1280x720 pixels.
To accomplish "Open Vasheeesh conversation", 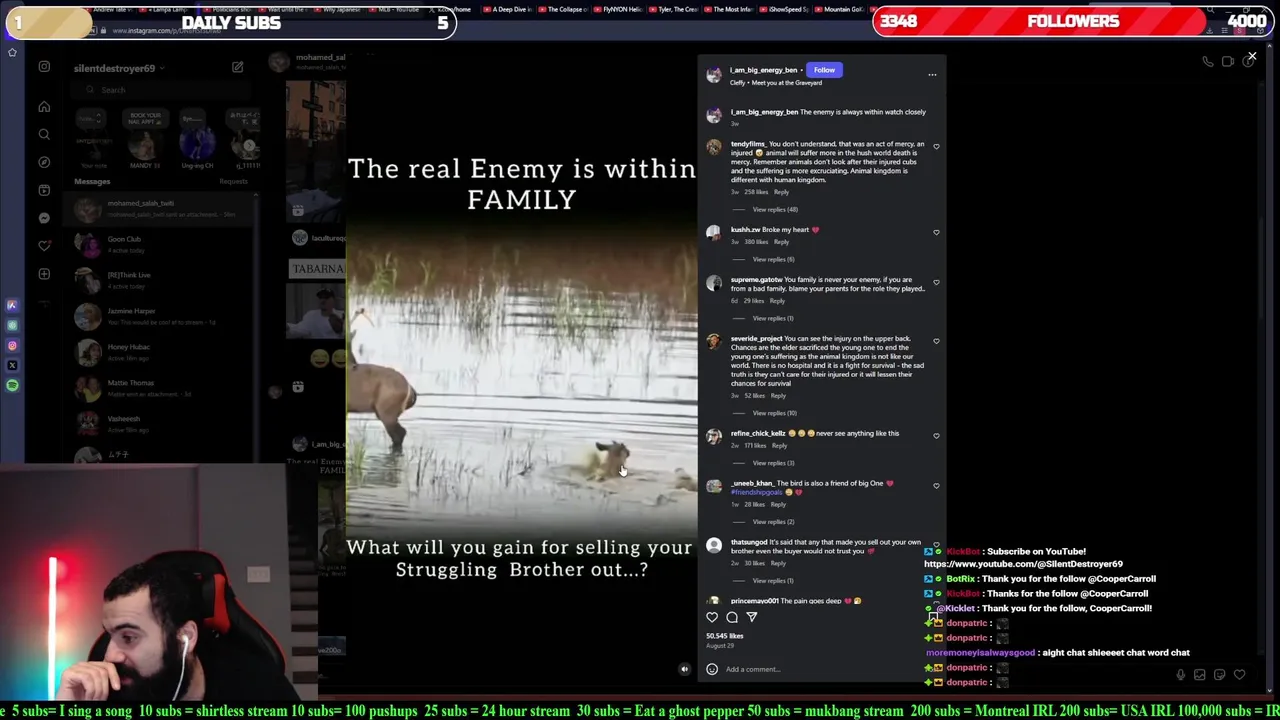I will (x=160, y=424).
